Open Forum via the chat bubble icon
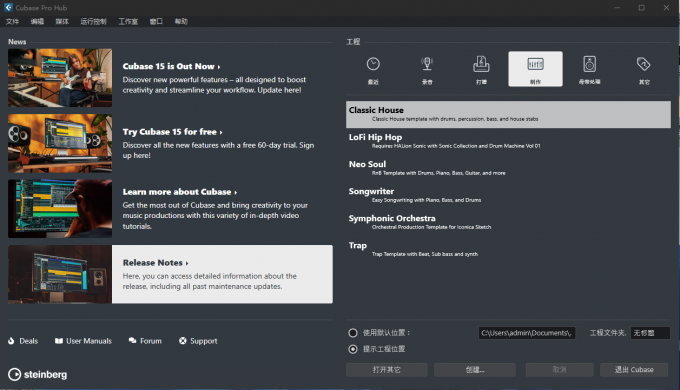This screenshot has width=680, height=390. click(x=133, y=341)
